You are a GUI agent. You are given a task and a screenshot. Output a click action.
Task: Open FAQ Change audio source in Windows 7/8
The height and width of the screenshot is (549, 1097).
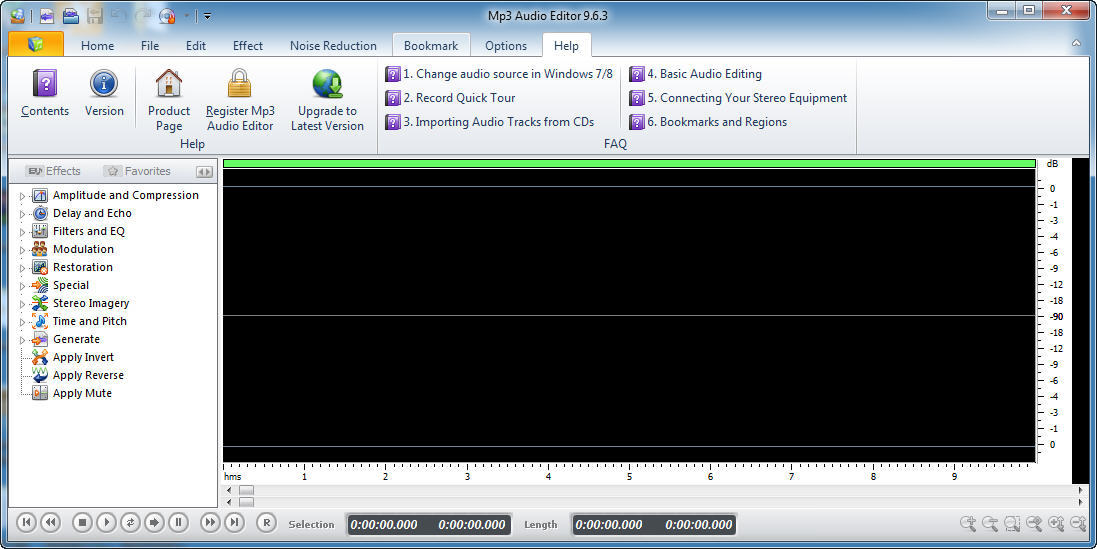500,74
